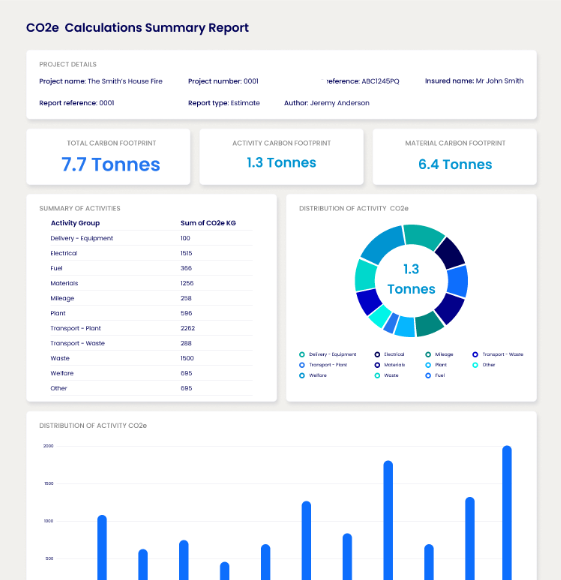Select the 'Materials' table row name

pos(64,283)
